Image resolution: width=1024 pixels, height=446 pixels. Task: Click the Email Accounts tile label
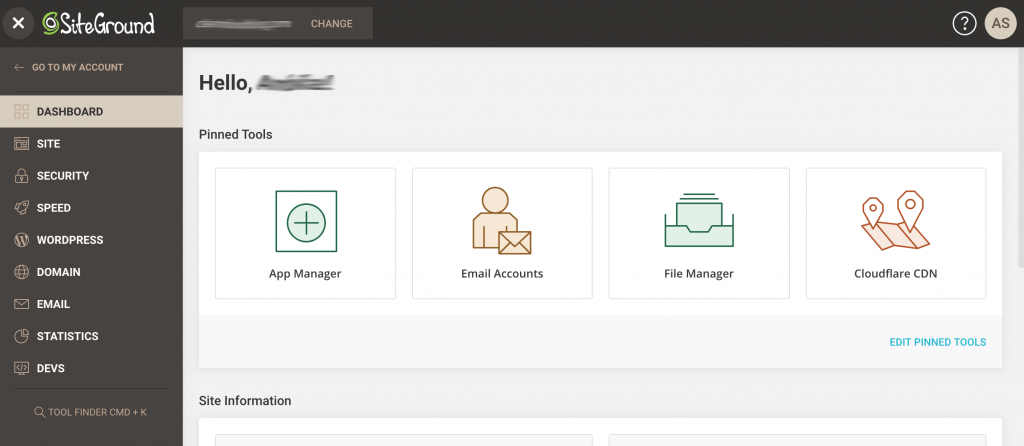tap(502, 274)
